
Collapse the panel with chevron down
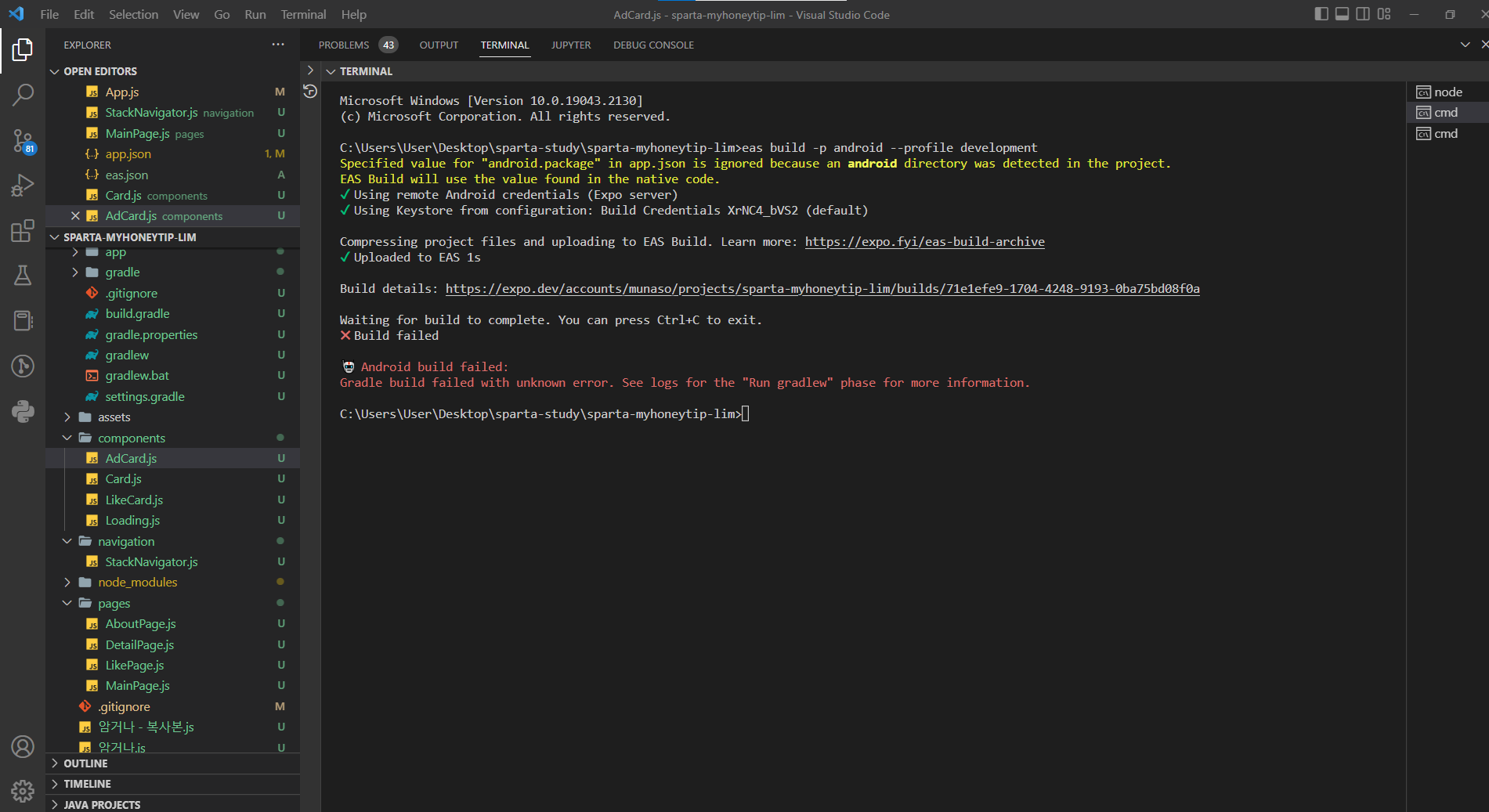pyautogui.click(x=1465, y=45)
